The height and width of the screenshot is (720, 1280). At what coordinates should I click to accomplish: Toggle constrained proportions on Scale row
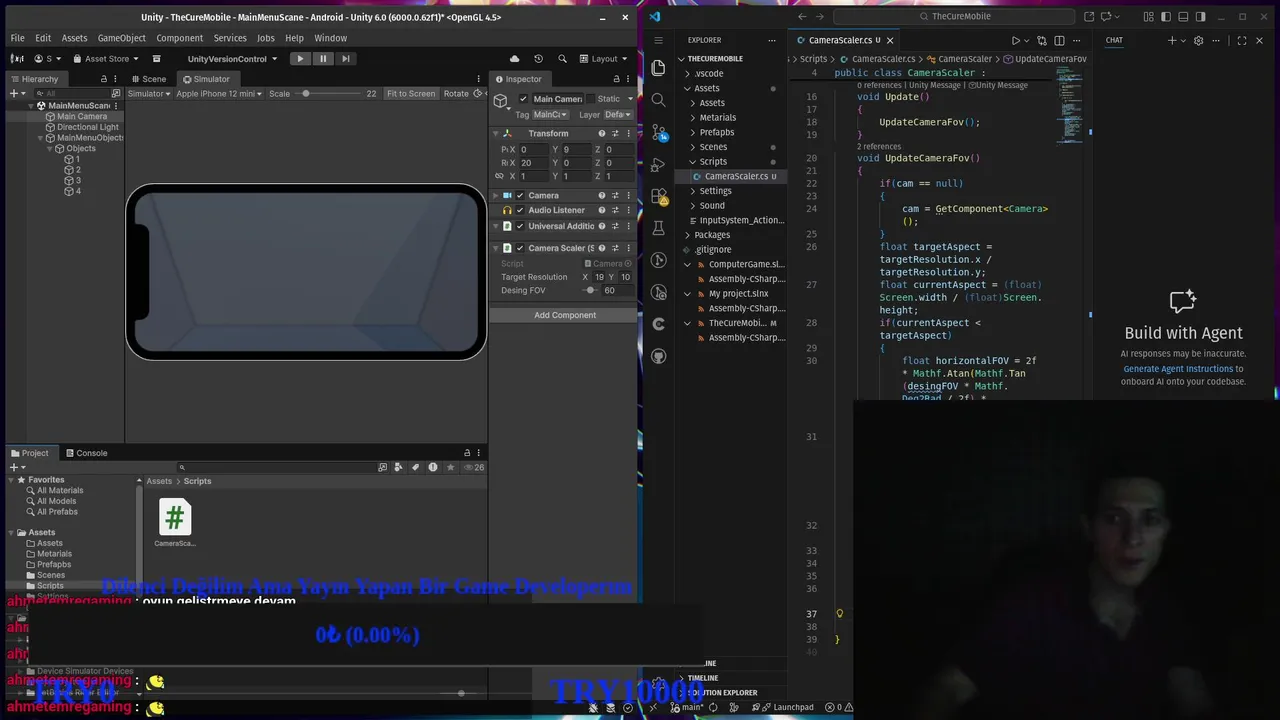[499, 176]
